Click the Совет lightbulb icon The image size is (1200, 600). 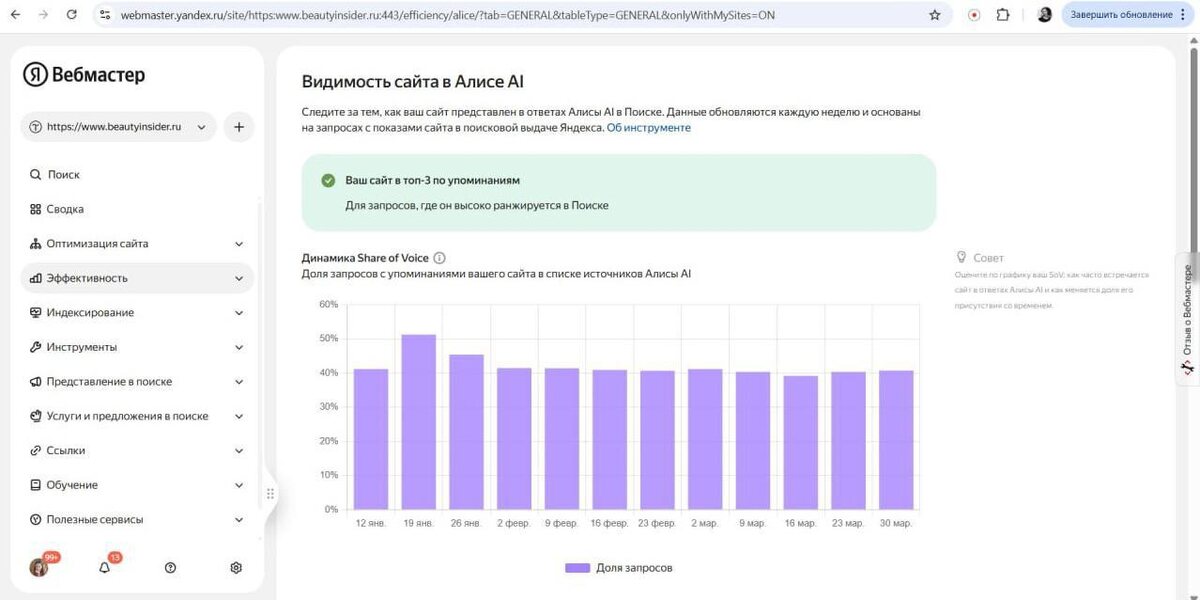[x=962, y=257]
